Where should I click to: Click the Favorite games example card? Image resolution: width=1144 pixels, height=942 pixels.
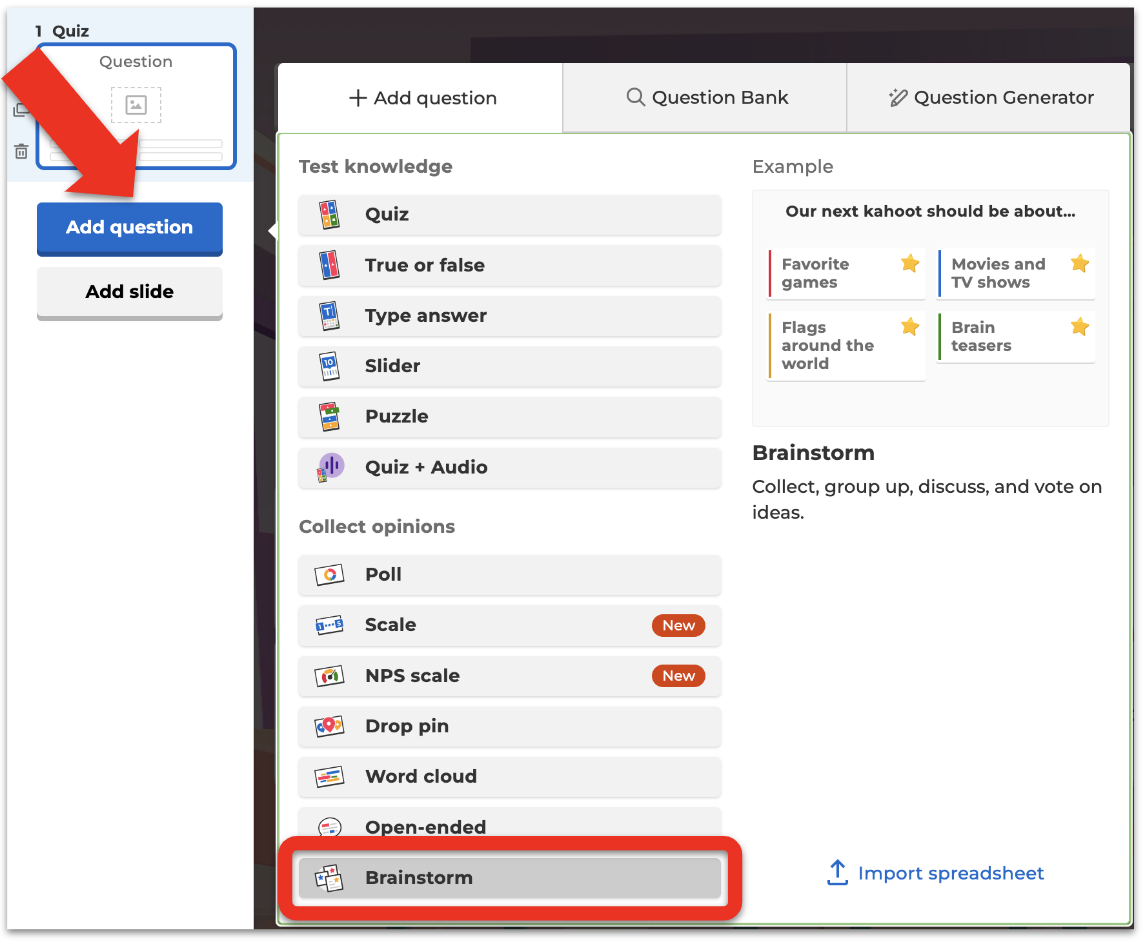[846, 274]
